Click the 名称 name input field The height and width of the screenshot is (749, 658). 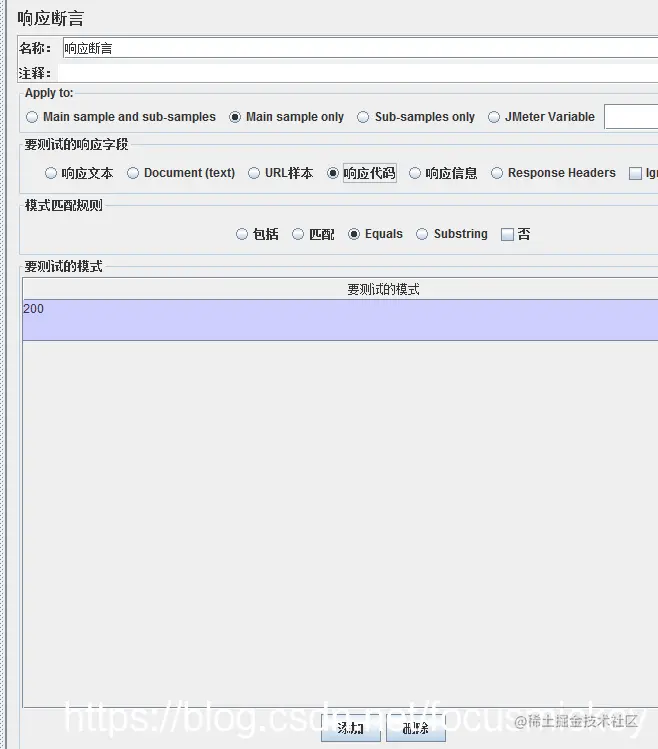(360, 48)
